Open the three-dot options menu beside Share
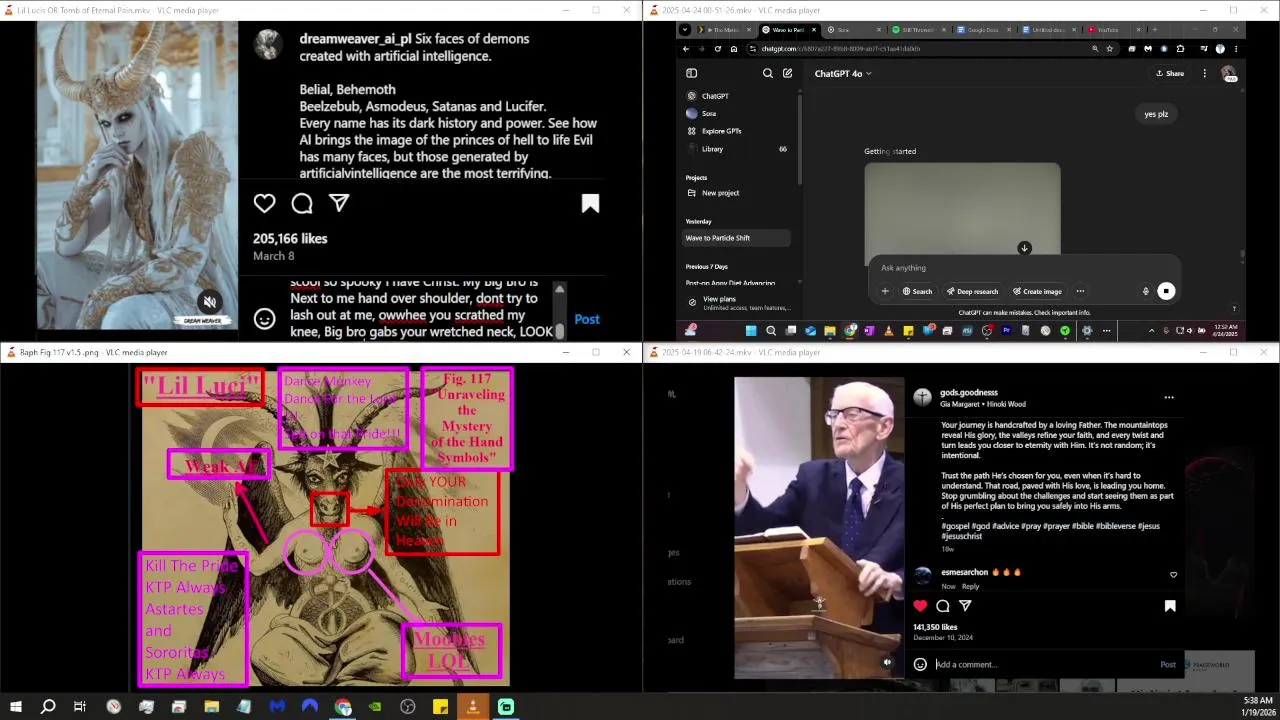Viewport: 1280px width, 720px height. 1204,73
